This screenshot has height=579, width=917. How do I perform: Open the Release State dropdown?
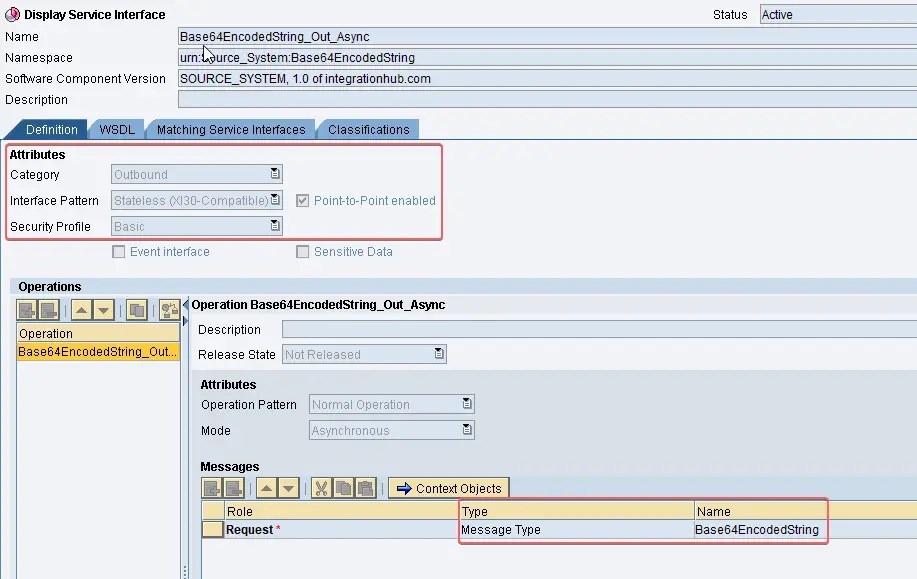click(x=438, y=353)
